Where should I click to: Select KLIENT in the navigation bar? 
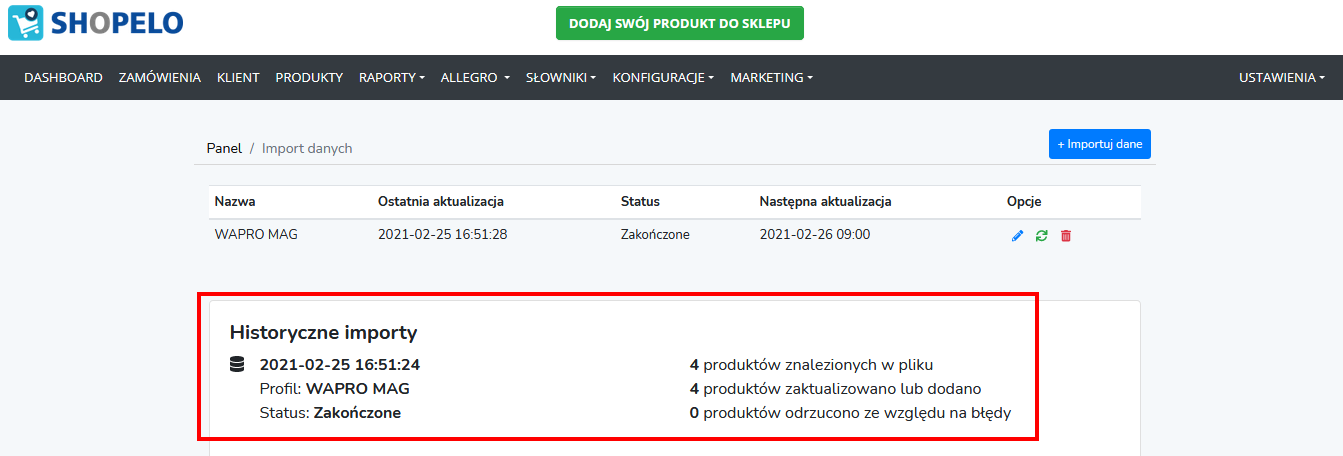click(238, 77)
